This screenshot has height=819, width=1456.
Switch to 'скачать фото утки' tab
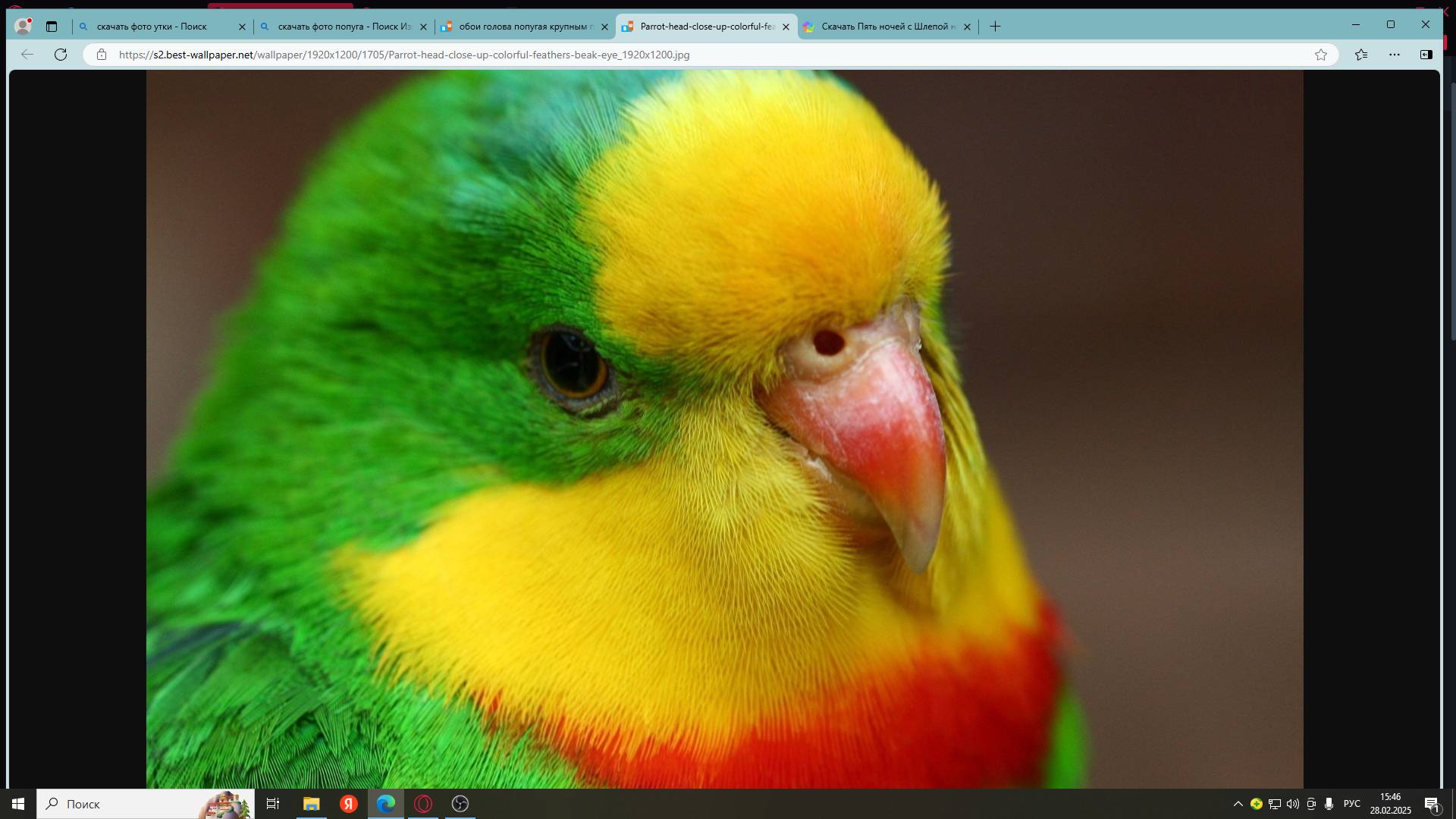click(152, 27)
